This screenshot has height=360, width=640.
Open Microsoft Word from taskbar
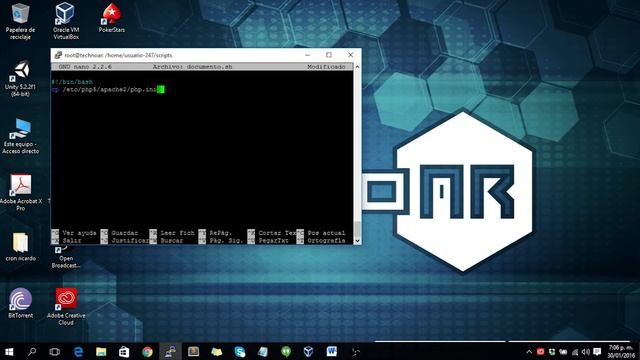click(x=331, y=351)
